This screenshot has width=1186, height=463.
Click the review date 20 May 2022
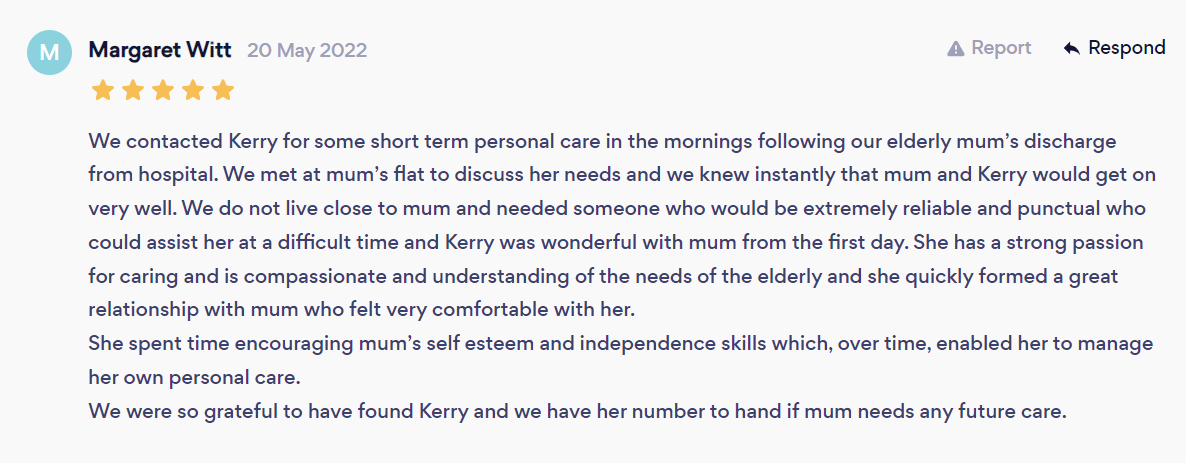click(x=307, y=51)
